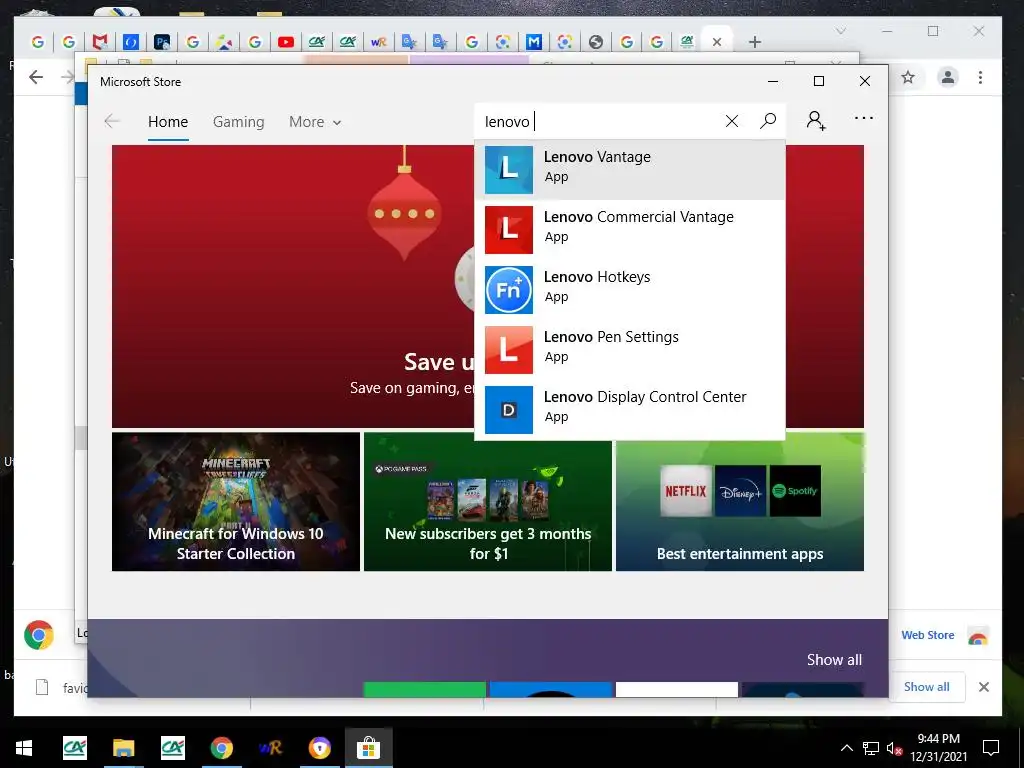Click 'Show all' in the Store purple section
This screenshot has width=1024, height=768.
point(834,660)
